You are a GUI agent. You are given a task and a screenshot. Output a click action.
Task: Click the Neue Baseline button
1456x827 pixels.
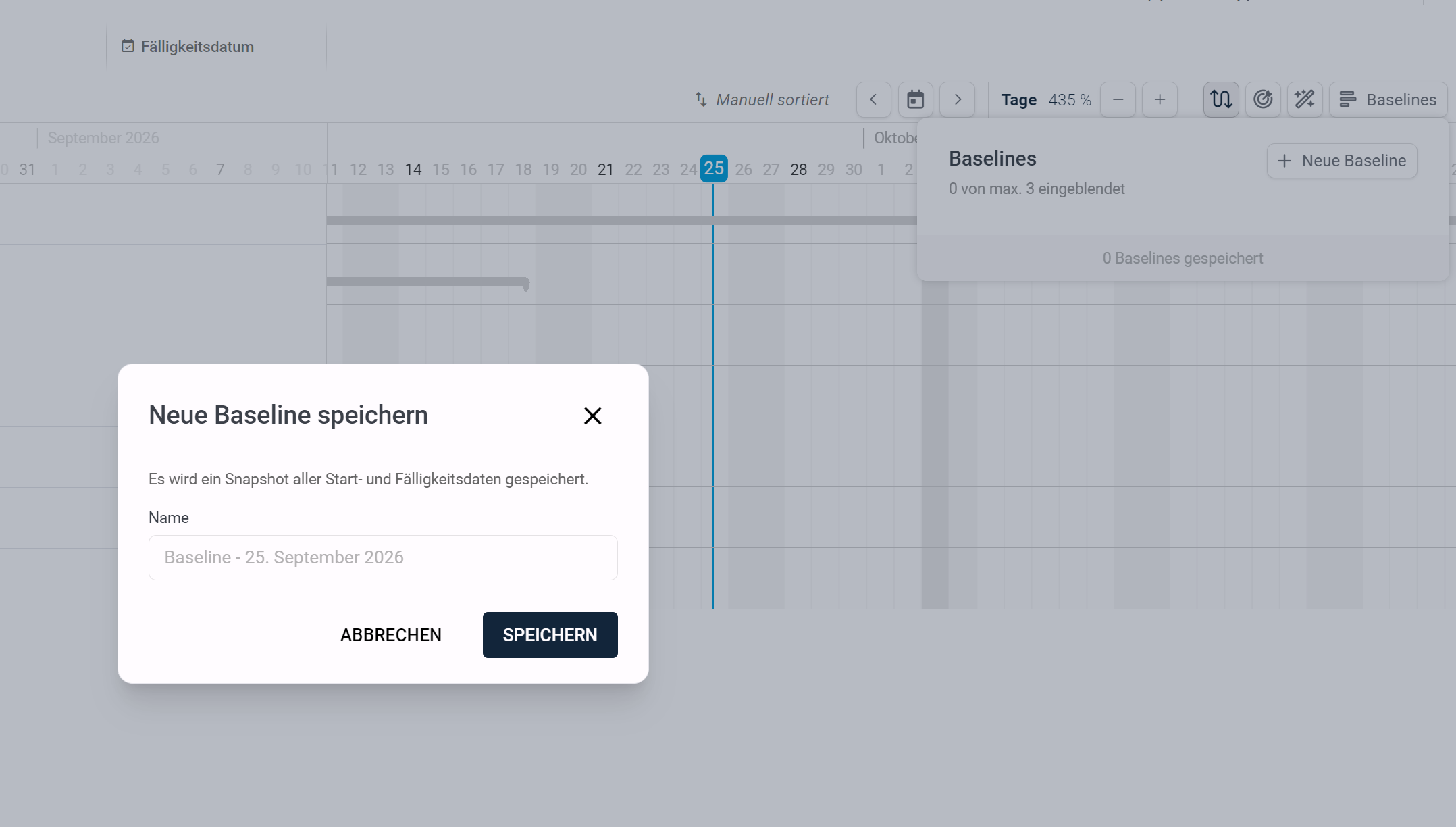tap(1342, 161)
